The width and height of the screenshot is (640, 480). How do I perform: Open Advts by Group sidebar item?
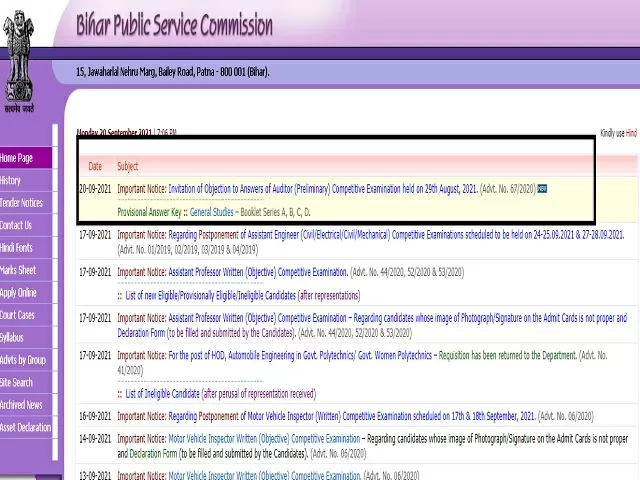[x=23, y=360]
